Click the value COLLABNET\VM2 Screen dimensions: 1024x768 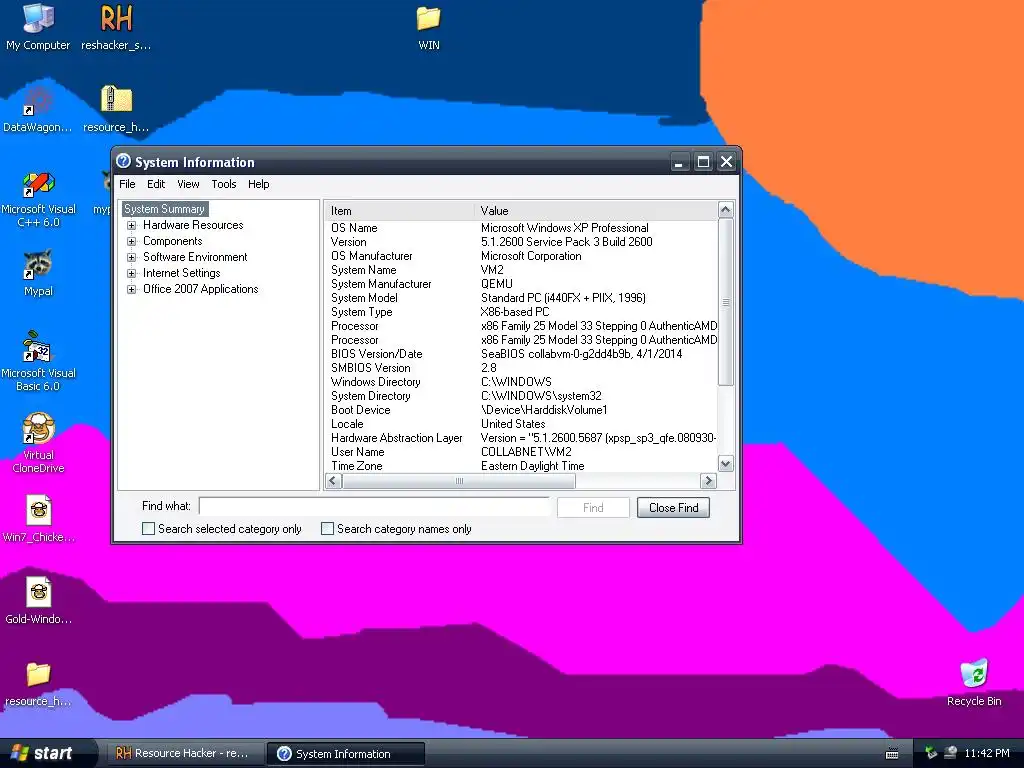(x=526, y=452)
